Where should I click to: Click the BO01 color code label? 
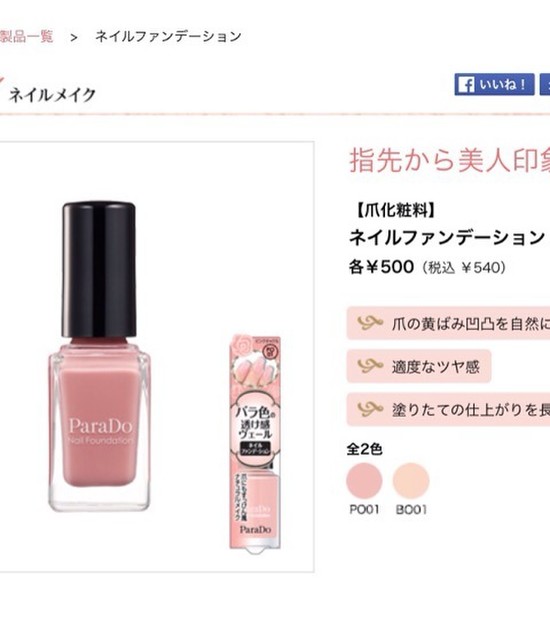click(411, 509)
